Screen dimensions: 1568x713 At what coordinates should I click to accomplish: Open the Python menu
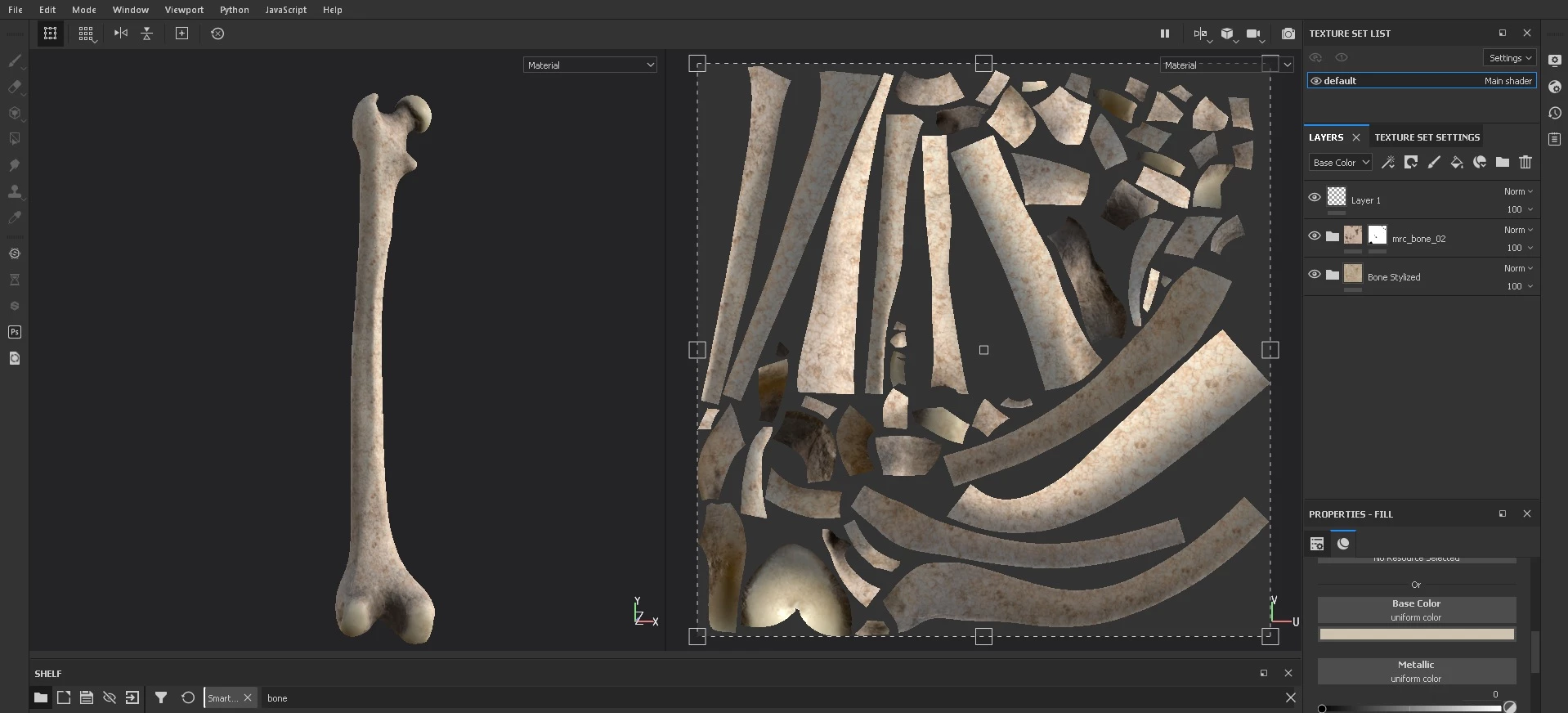click(x=234, y=10)
